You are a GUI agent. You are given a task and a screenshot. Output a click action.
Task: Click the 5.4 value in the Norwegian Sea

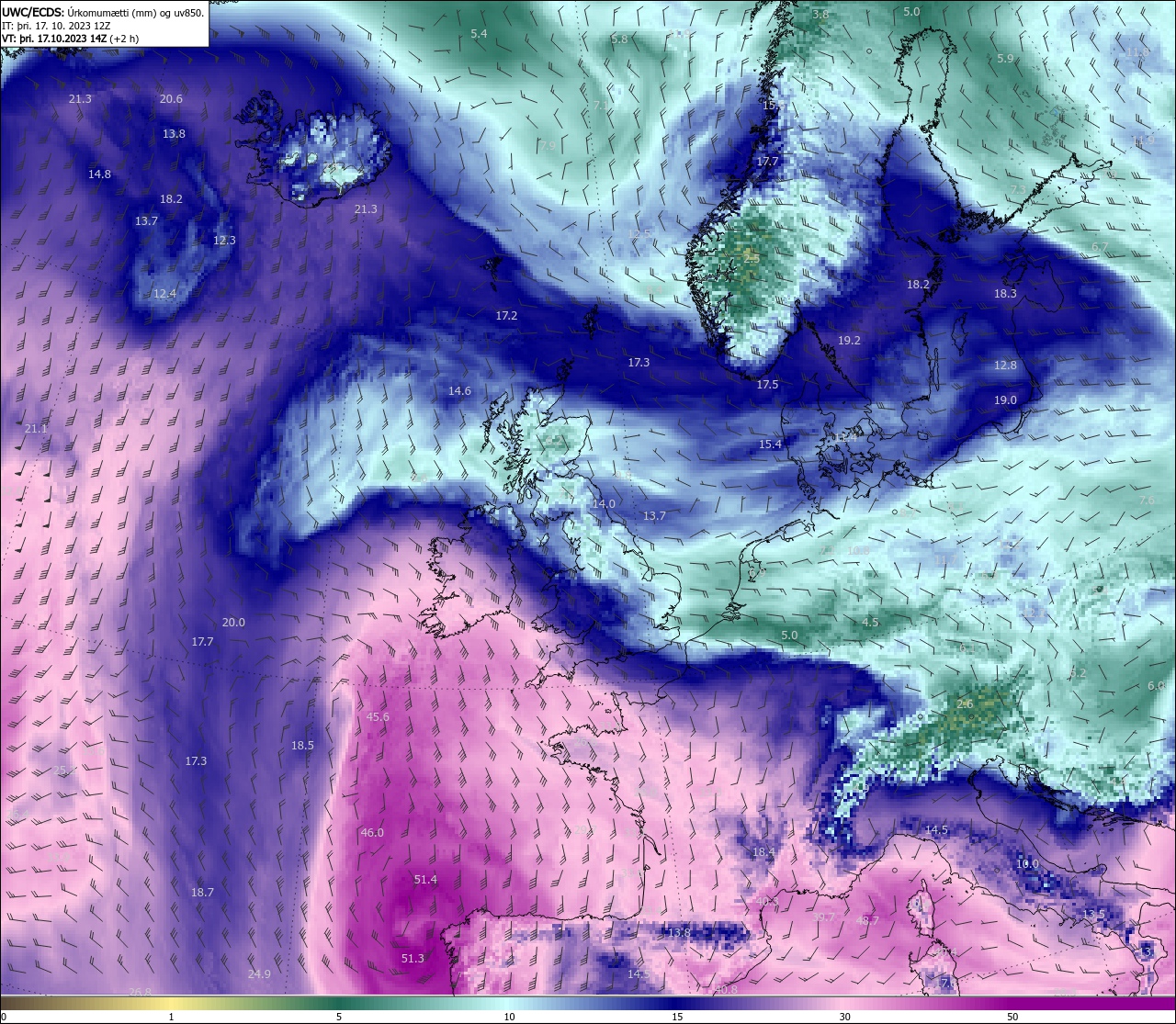pyautogui.click(x=479, y=34)
